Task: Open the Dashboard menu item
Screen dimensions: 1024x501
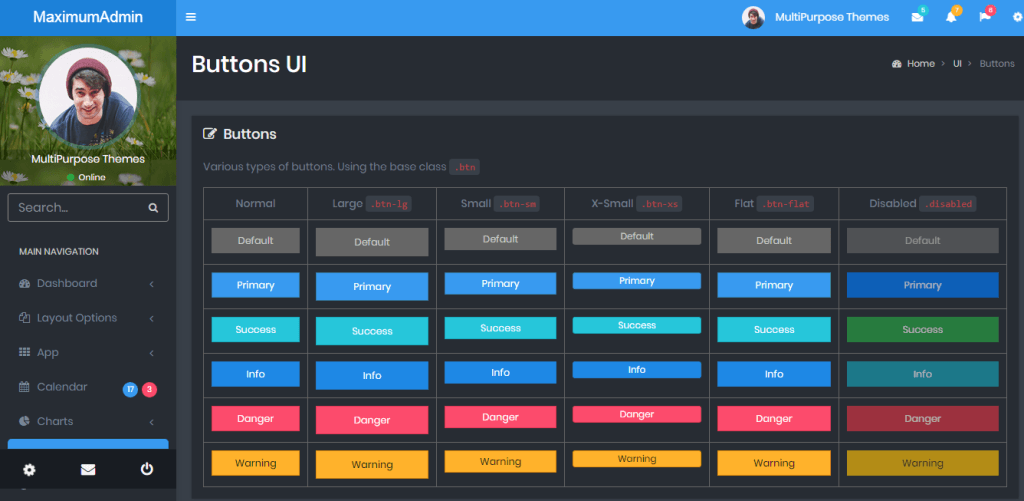Action: coord(88,283)
